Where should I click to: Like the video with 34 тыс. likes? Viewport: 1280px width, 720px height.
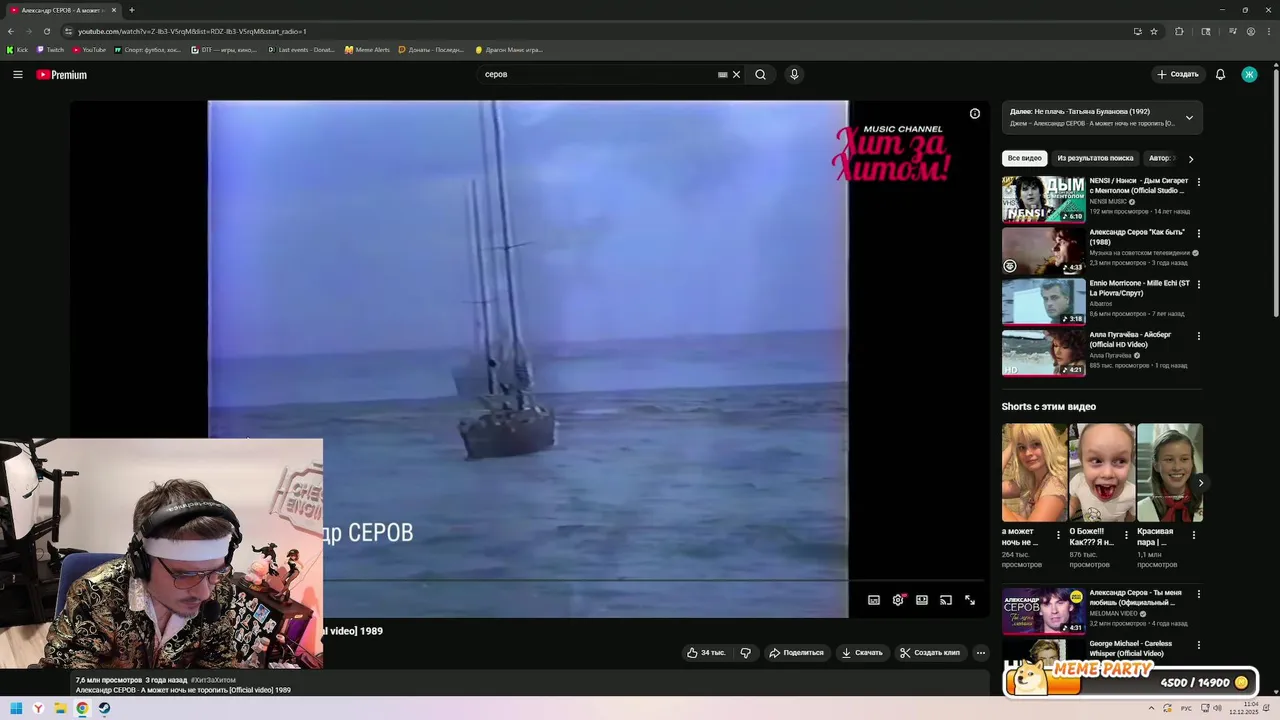coord(706,653)
